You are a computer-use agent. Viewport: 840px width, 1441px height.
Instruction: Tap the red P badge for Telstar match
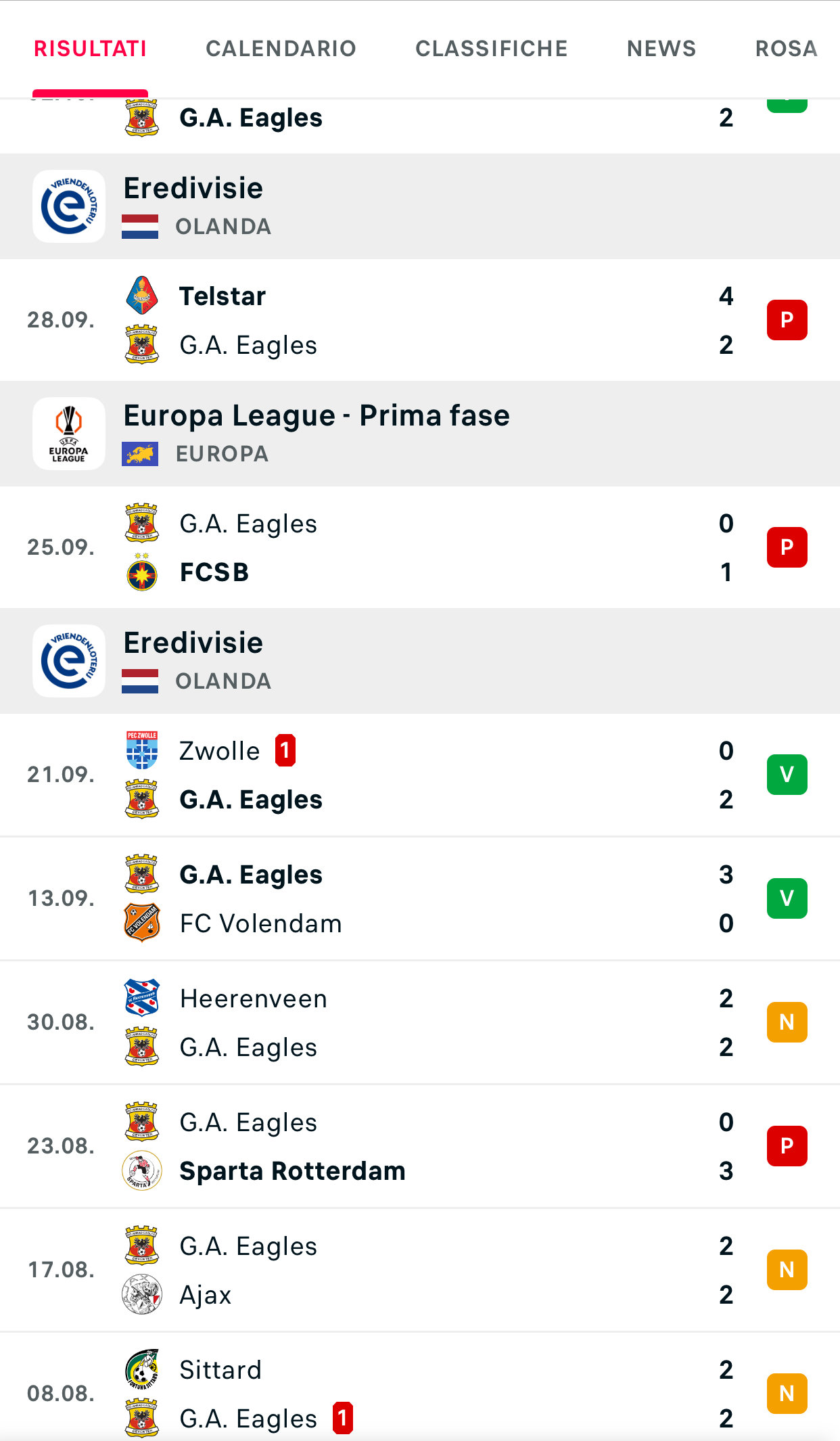[787, 320]
